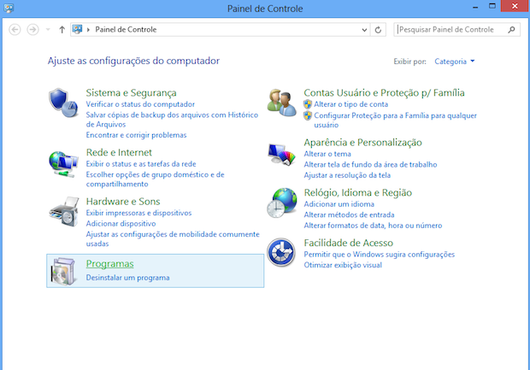The image size is (530, 370).
Task: Open the Programas heading link
Action: 110,264
